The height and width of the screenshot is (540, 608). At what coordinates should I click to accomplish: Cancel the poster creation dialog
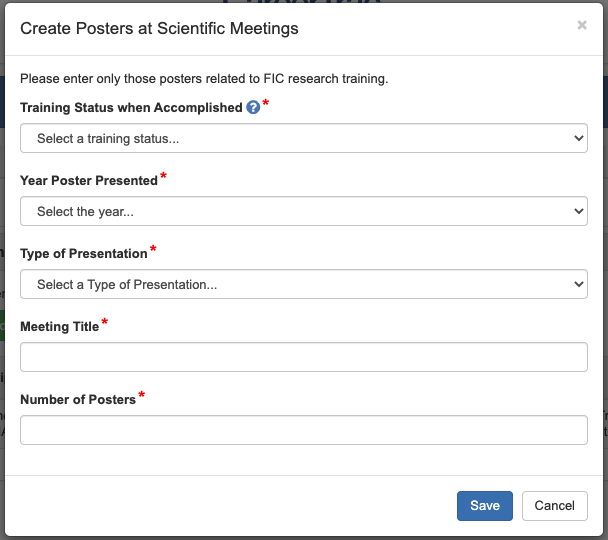(554, 506)
